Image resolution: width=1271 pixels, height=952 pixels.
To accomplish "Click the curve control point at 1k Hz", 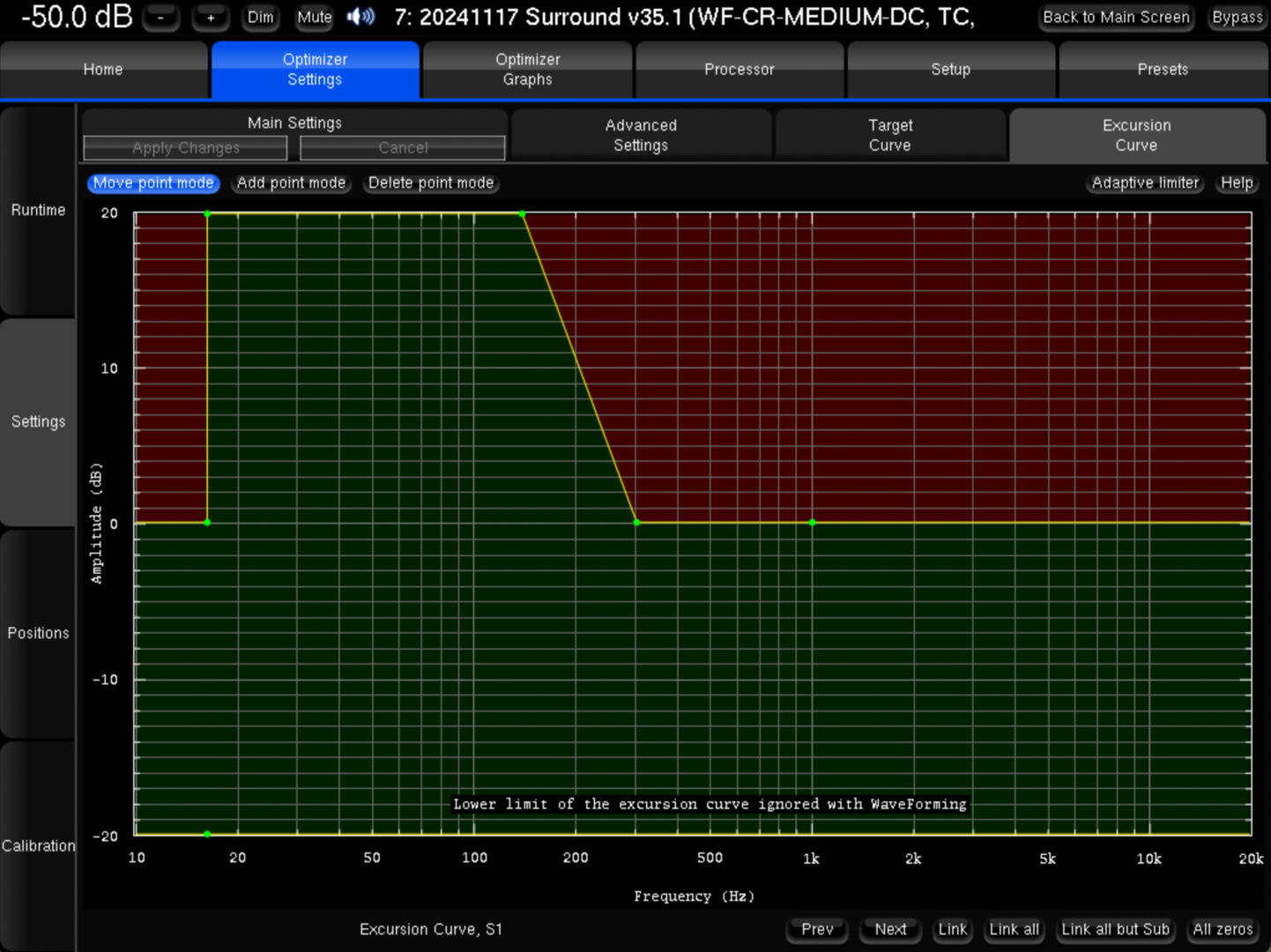I will click(812, 523).
